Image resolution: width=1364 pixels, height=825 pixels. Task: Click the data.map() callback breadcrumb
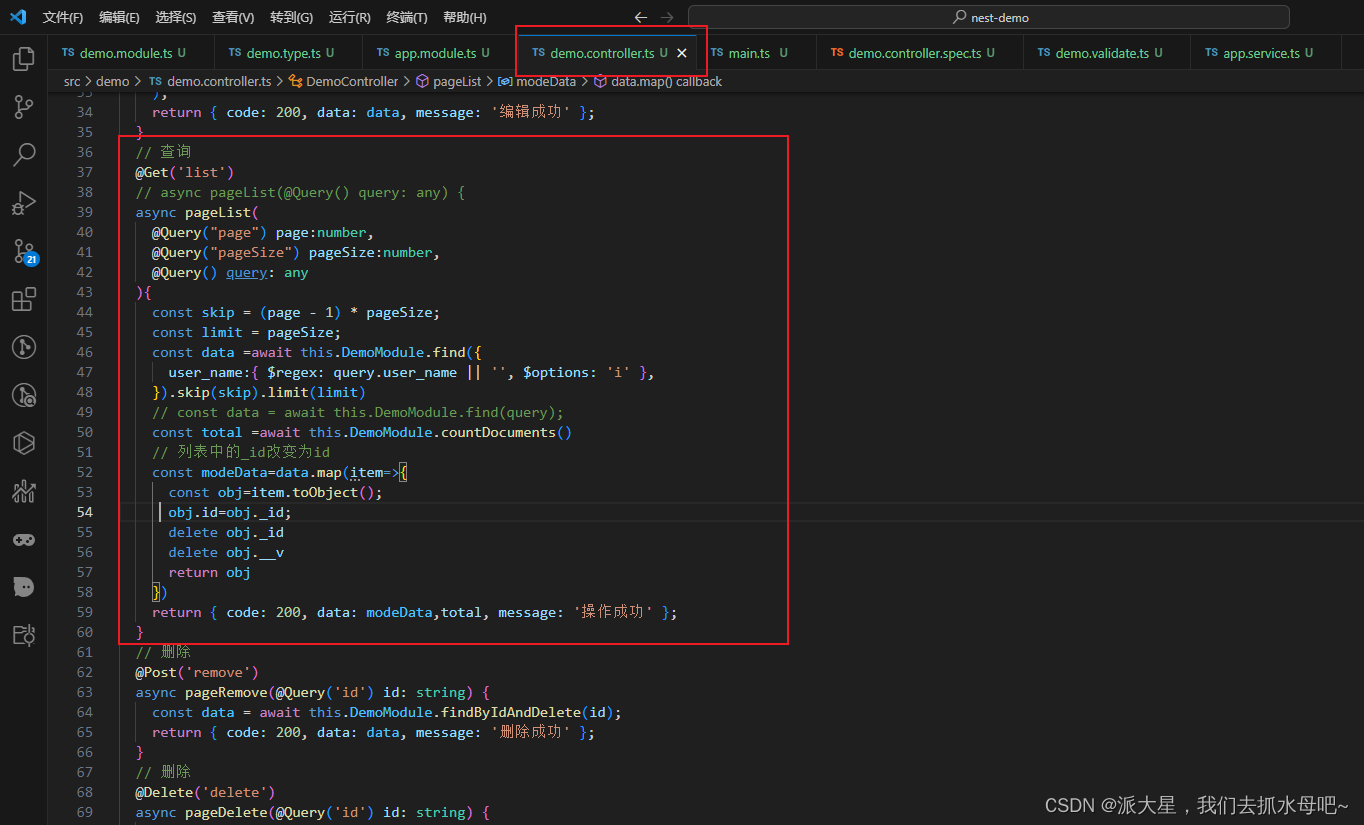pyautogui.click(x=657, y=81)
